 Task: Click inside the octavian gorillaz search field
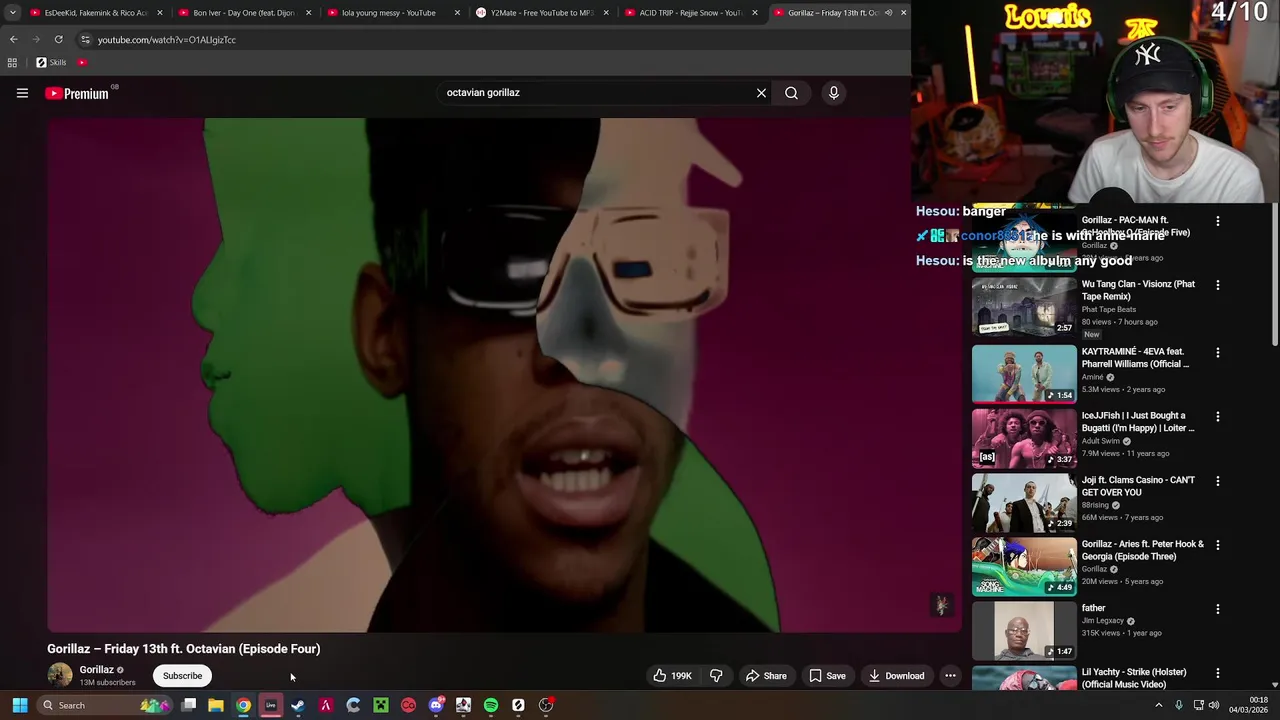click(595, 93)
